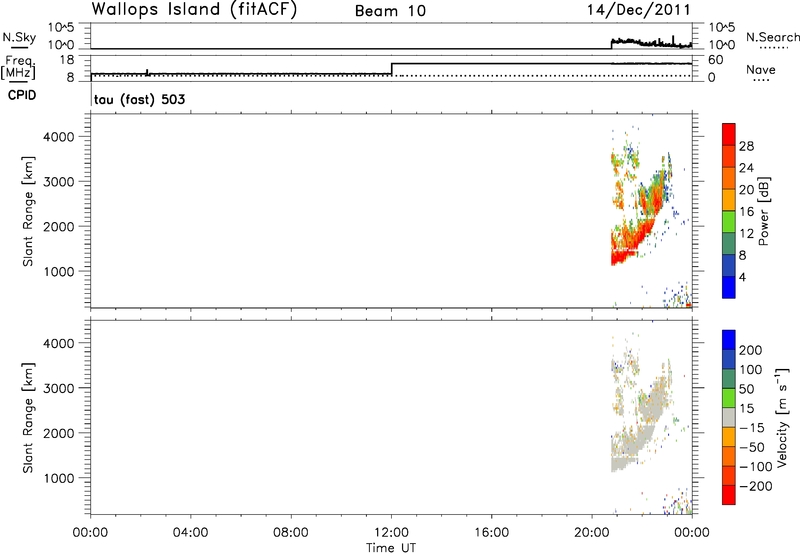Click the sky noise trace after 20:00
The height and width of the screenshot is (554, 800).
click(x=652, y=42)
